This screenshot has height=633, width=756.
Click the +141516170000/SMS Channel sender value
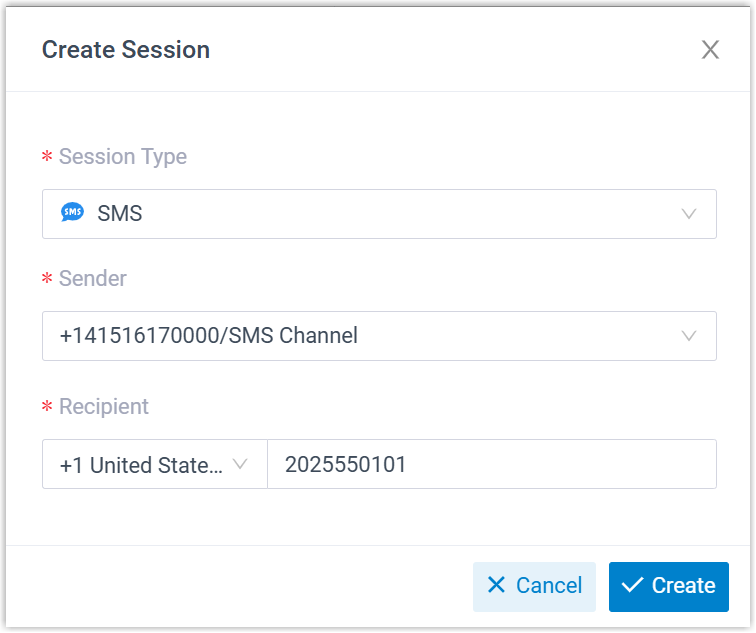click(209, 336)
